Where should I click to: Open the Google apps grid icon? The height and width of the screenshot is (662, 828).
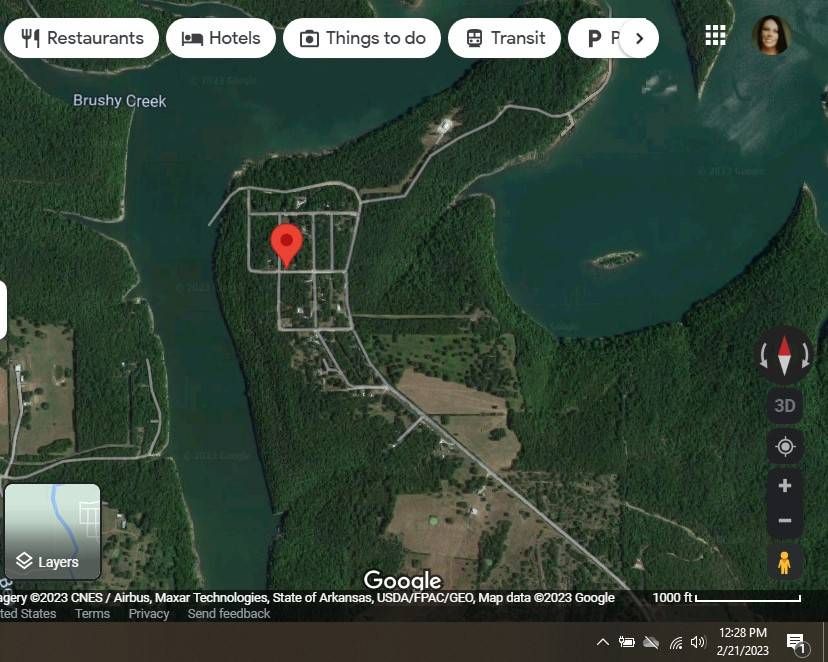click(x=715, y=36)
